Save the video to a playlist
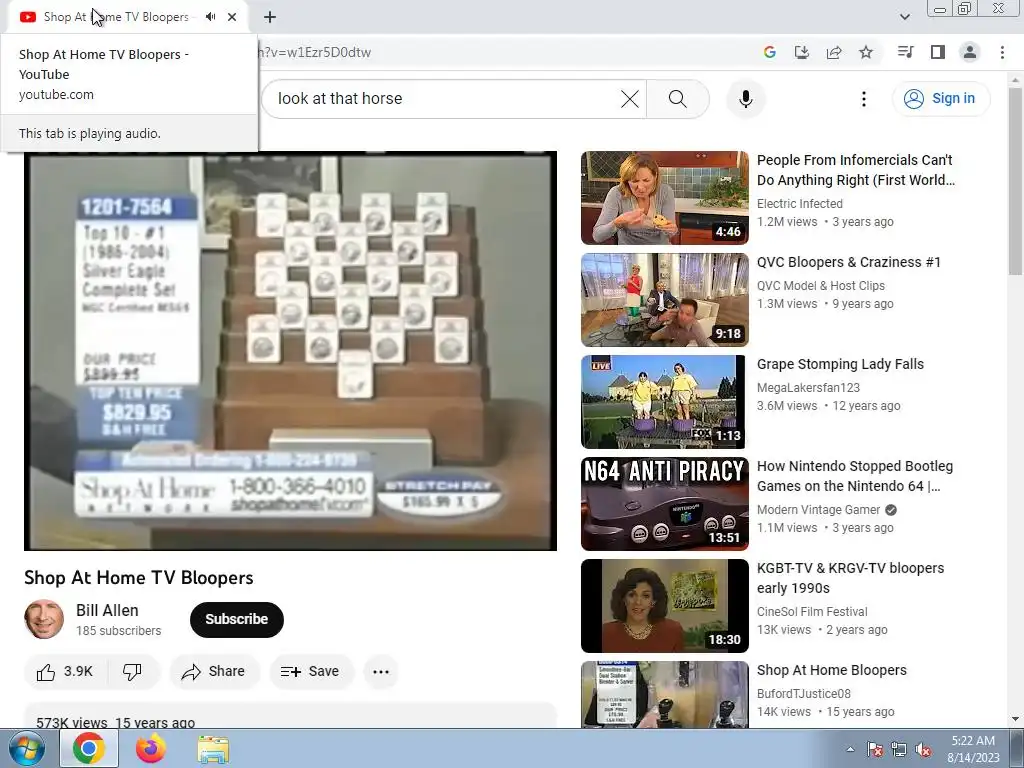This screenshot has height=768, width=1024. [311, 671]
